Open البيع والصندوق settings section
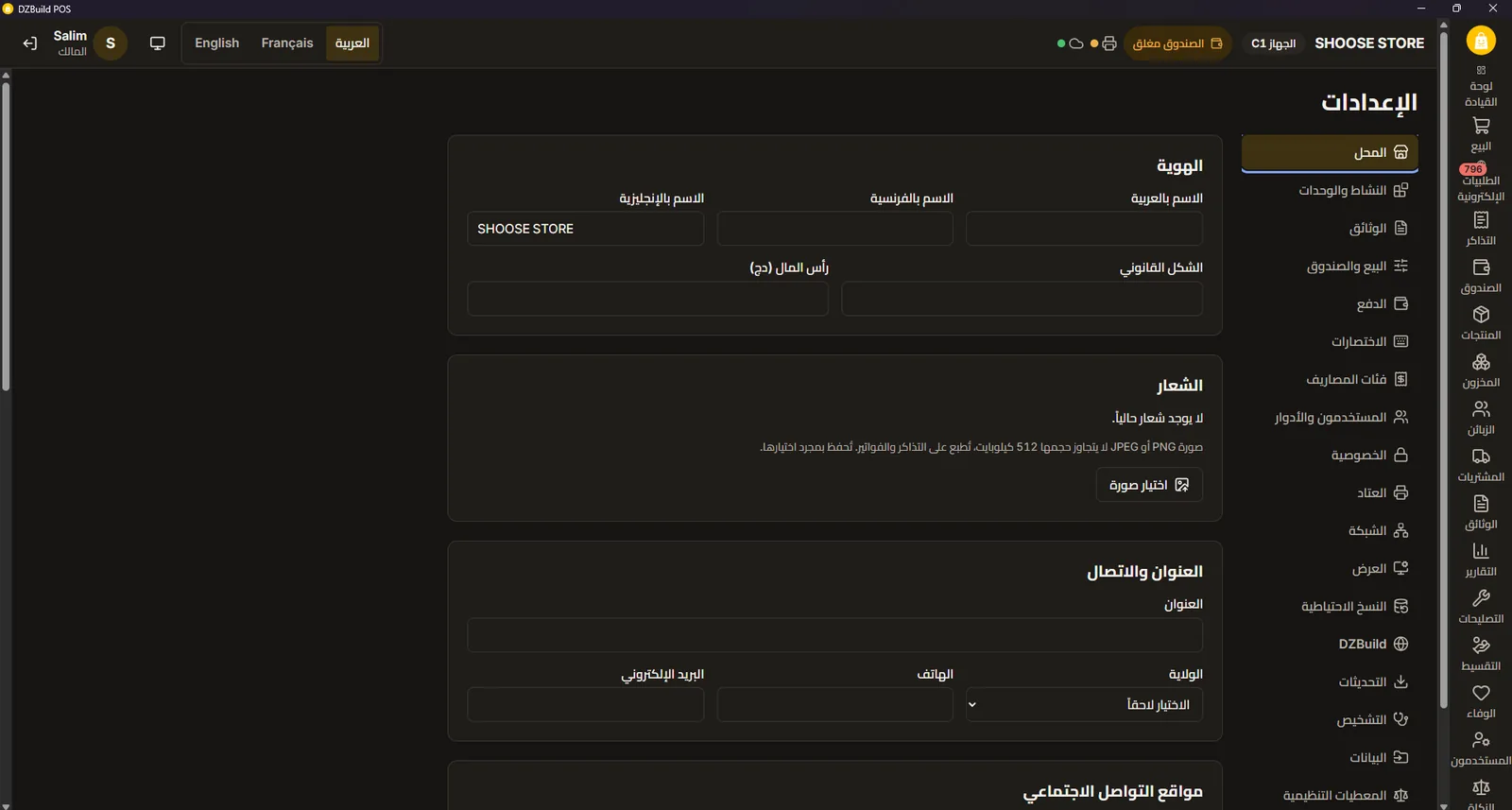The height and width of the screenshot is (810, 1512). coord(1330,266)
